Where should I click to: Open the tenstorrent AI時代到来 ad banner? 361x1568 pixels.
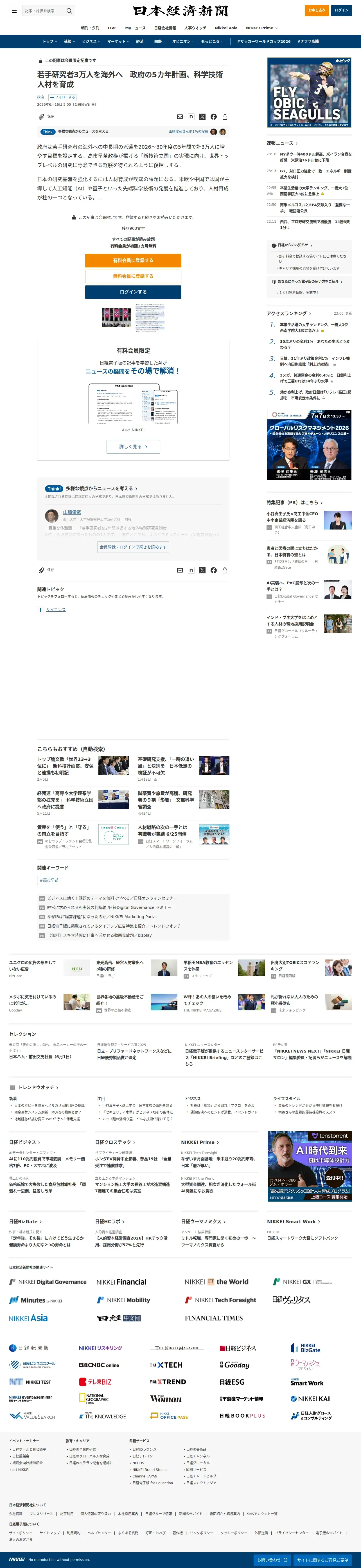309,1166
